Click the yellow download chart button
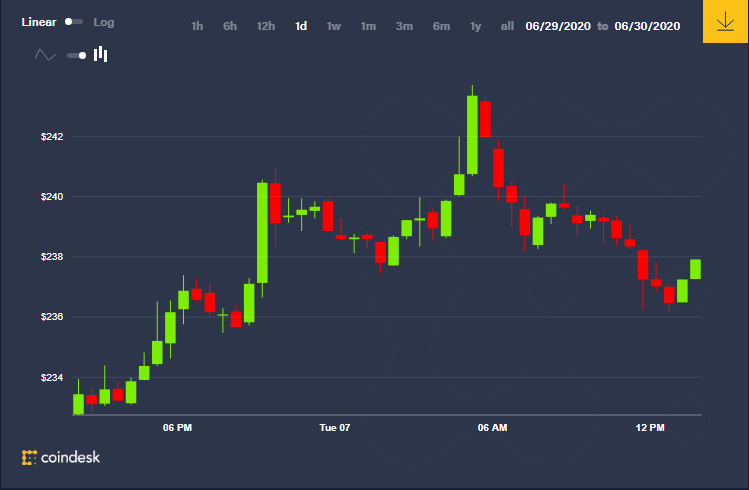The height and width of the screenshot is (490, 749). tap(725, 21)
